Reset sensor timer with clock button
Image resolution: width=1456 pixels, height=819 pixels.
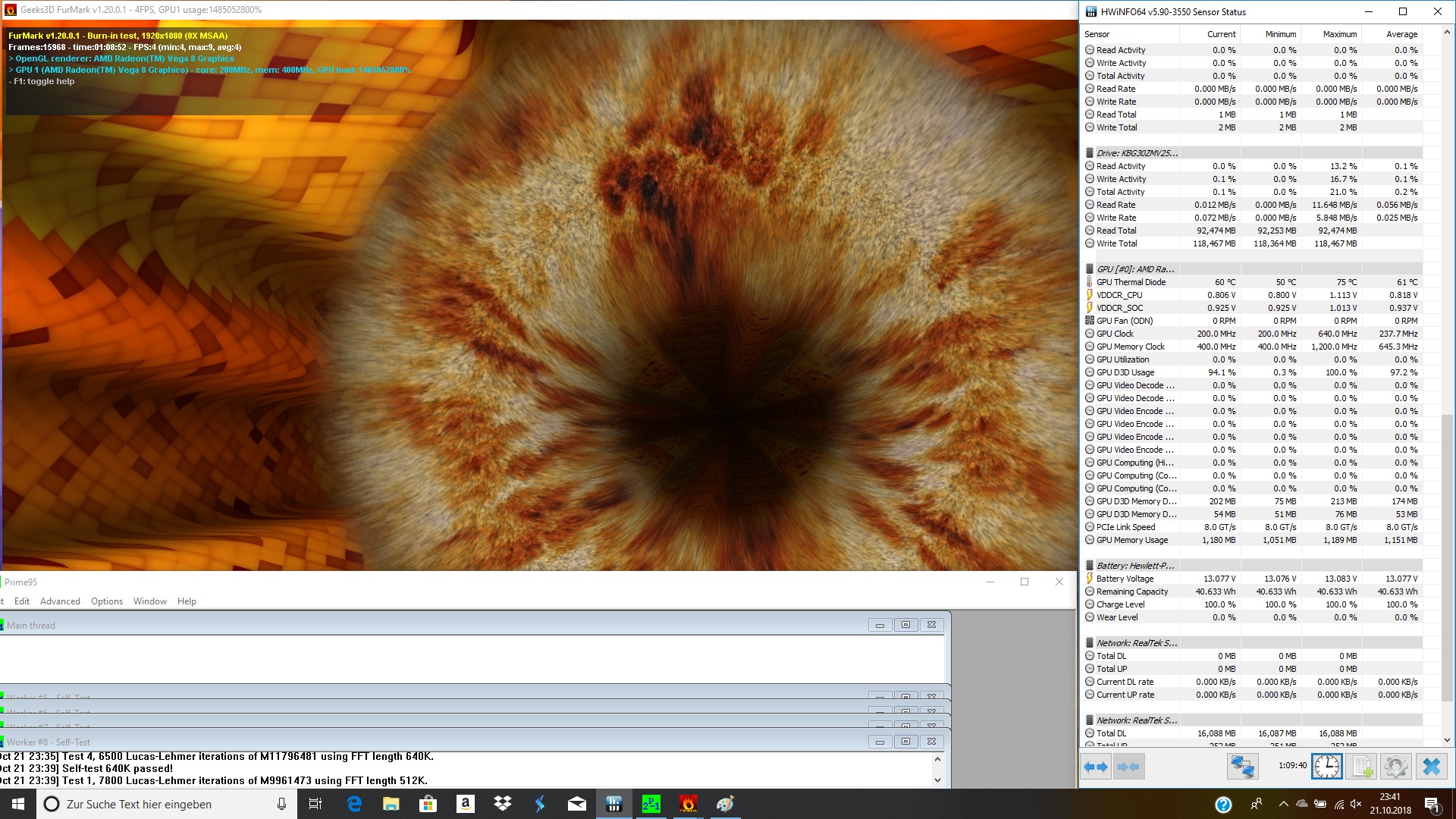point(1326,767)
